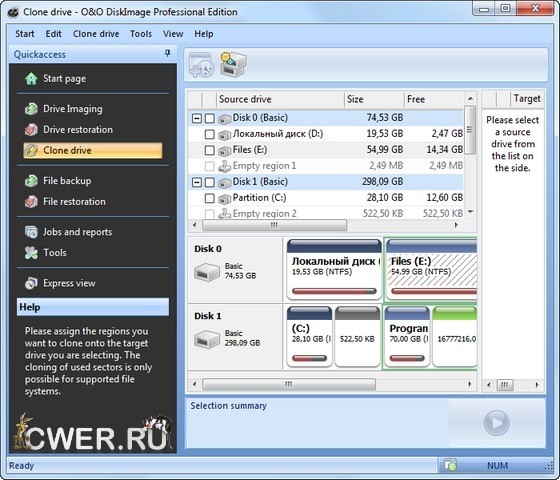Open the View menu
Screen dimensions: 560x480
[x=173, y=34]
